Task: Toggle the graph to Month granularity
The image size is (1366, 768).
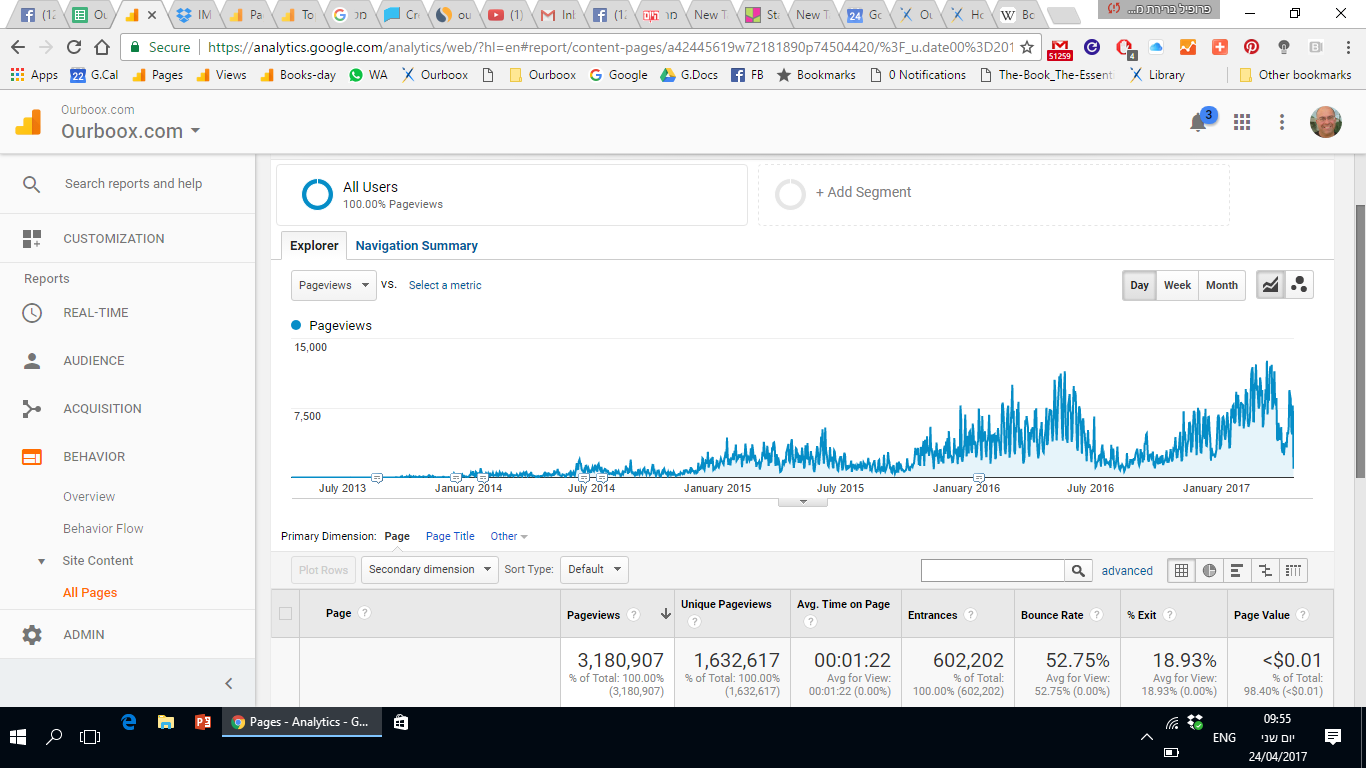Action: [1221, 285]
